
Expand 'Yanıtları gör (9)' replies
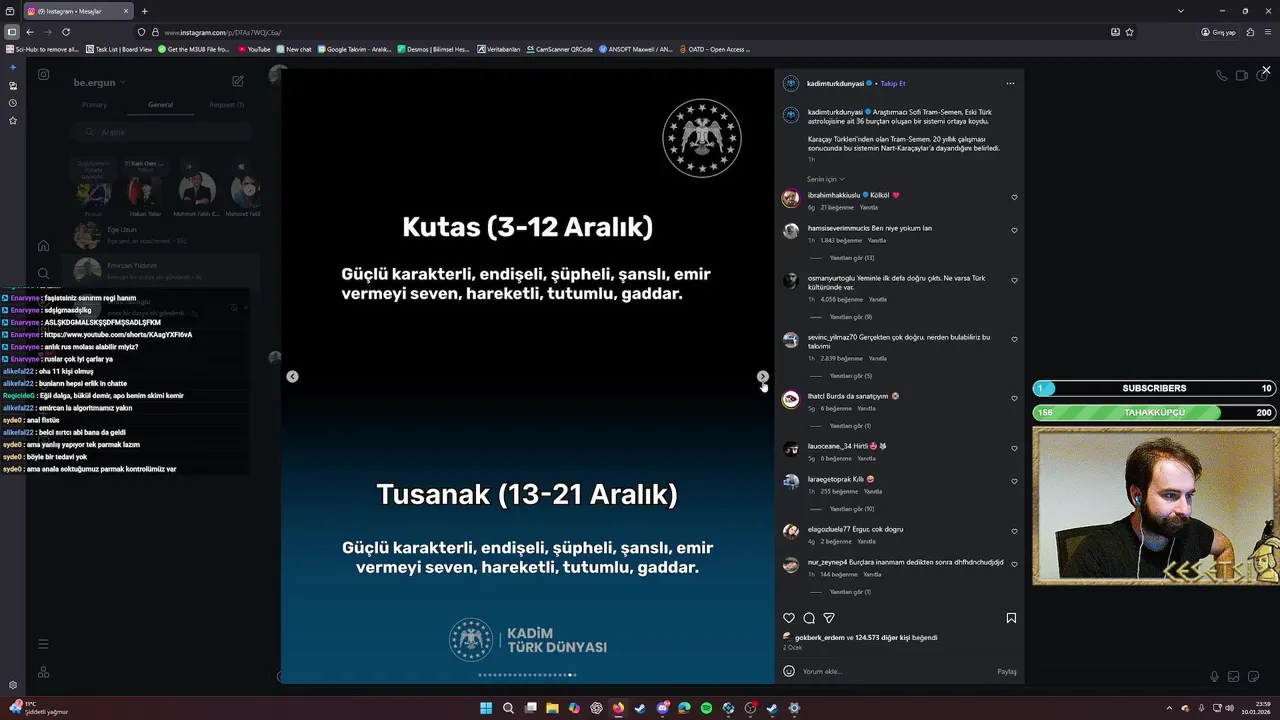(x=850, y=317)
